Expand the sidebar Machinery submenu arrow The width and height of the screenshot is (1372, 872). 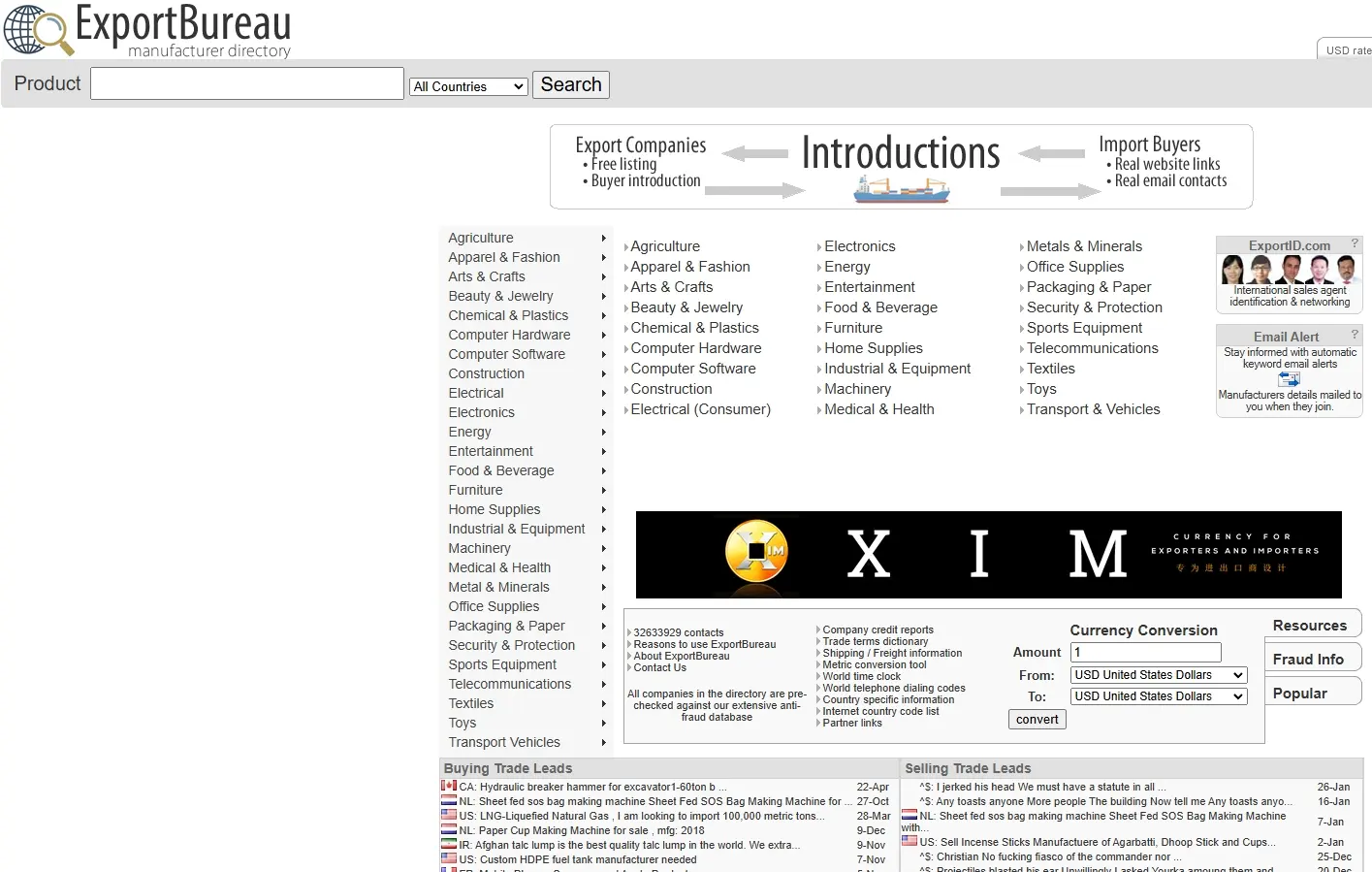[x=603, y=549]
